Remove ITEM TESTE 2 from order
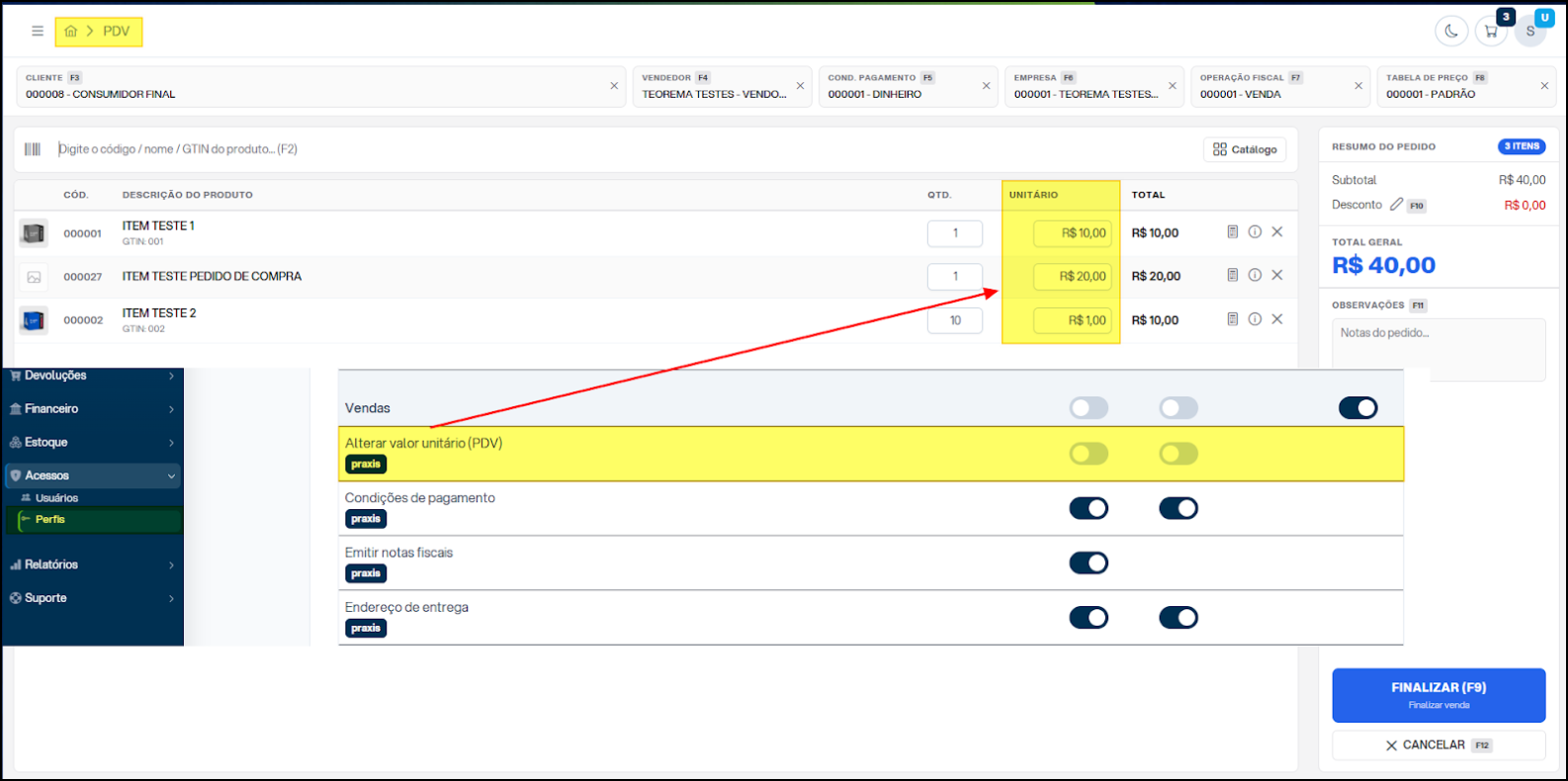The height and width of the screenshot is (781, 1568). pos(1277,319)
